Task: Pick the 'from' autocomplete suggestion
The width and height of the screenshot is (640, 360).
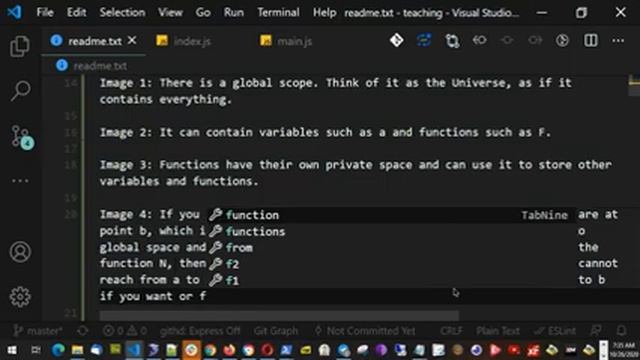Action: (x=392, y=247)
